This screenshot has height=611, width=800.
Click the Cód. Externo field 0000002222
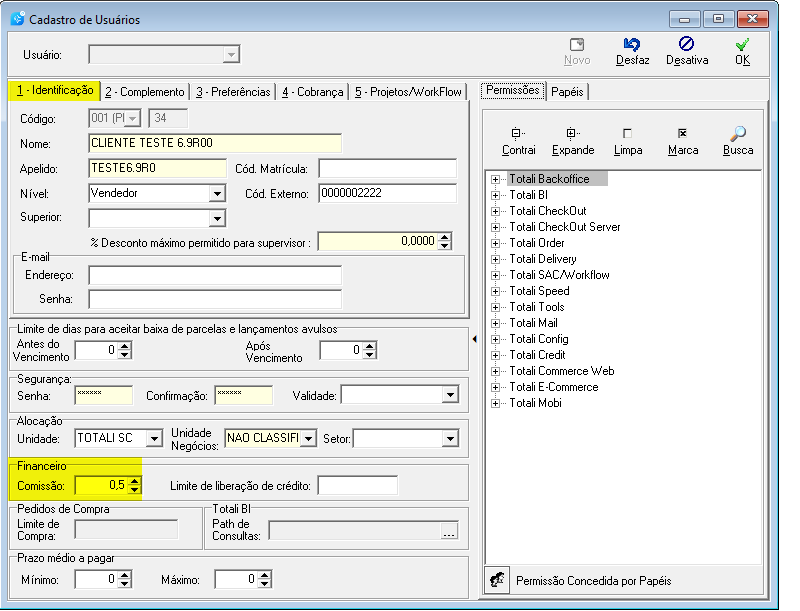(388, 193)
